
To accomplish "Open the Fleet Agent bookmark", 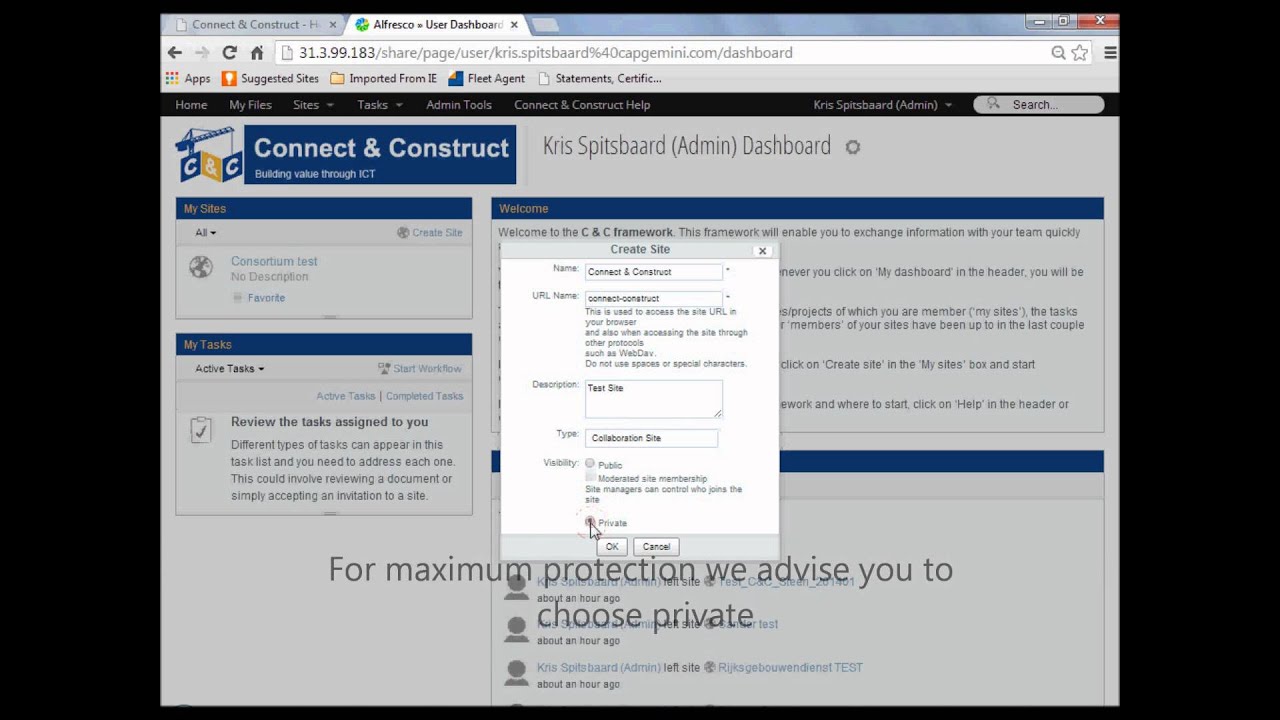I will 486,78.
